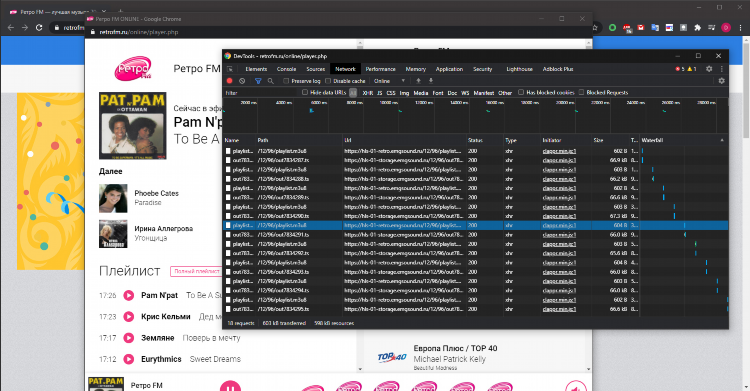Click the Waterfall column sort arrow
The width and height of the screenshot is (750, 391).
pos(722,140)
